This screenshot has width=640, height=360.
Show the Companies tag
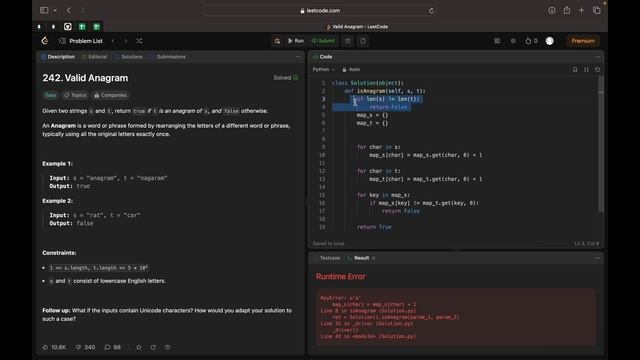coord(110,95)
